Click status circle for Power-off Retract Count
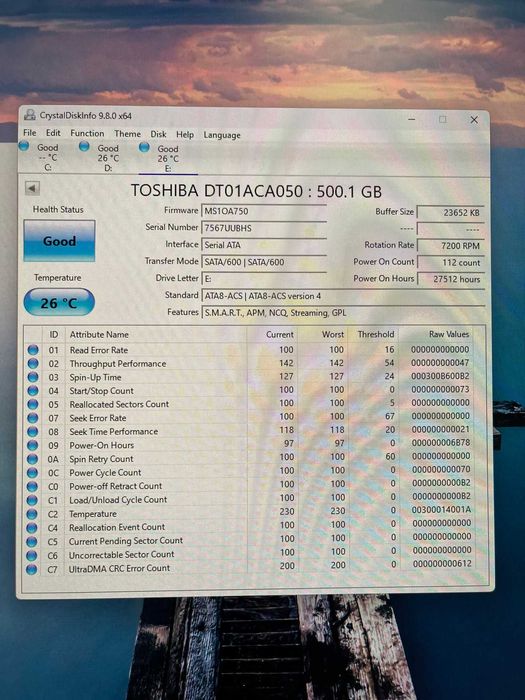The image size is (525, 700). click(32, 486)
